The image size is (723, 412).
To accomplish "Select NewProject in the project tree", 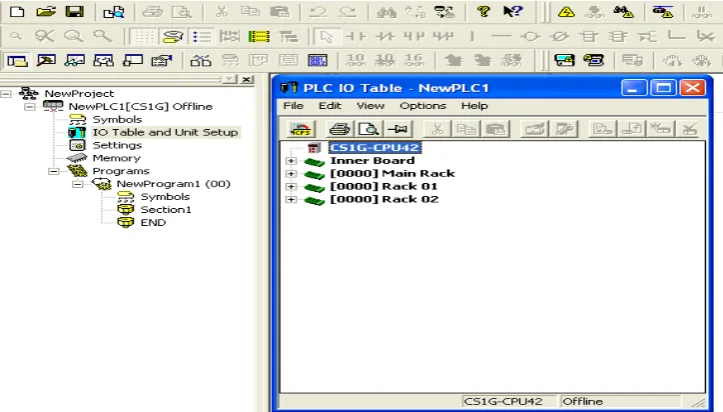I will pyautogui.click(x=79, y=94).
